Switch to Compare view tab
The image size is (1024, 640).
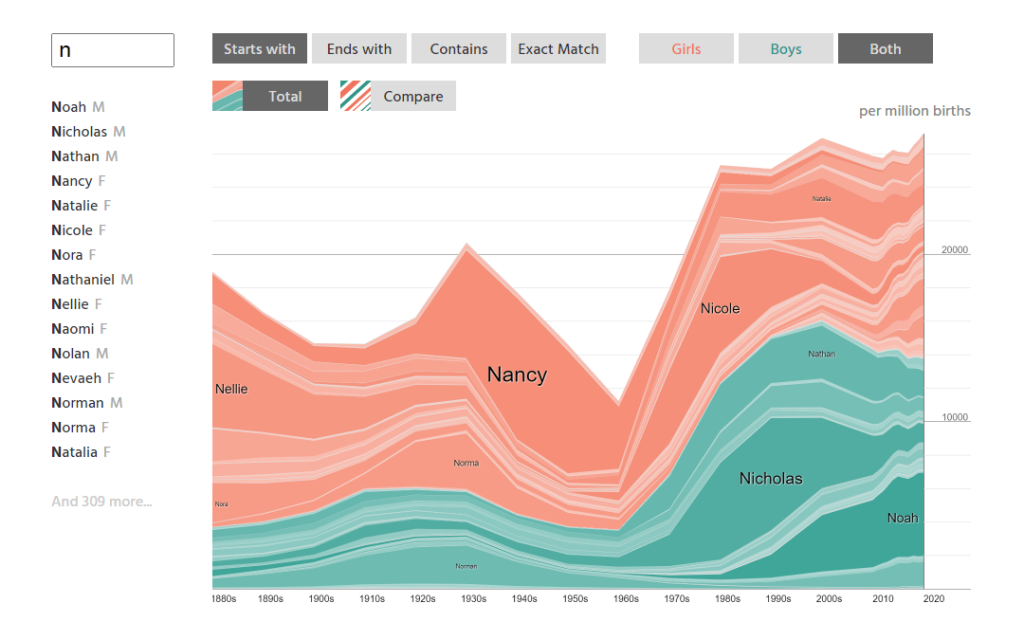click(x=413, y=96)
